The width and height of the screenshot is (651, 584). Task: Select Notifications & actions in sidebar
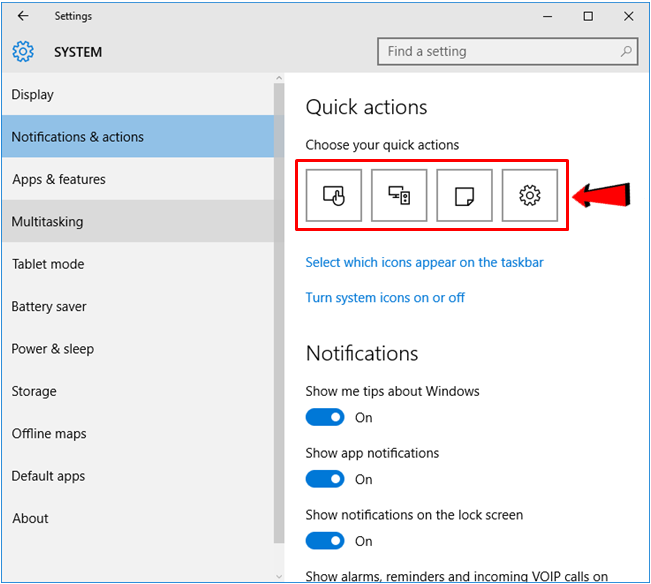pos(137,137)
